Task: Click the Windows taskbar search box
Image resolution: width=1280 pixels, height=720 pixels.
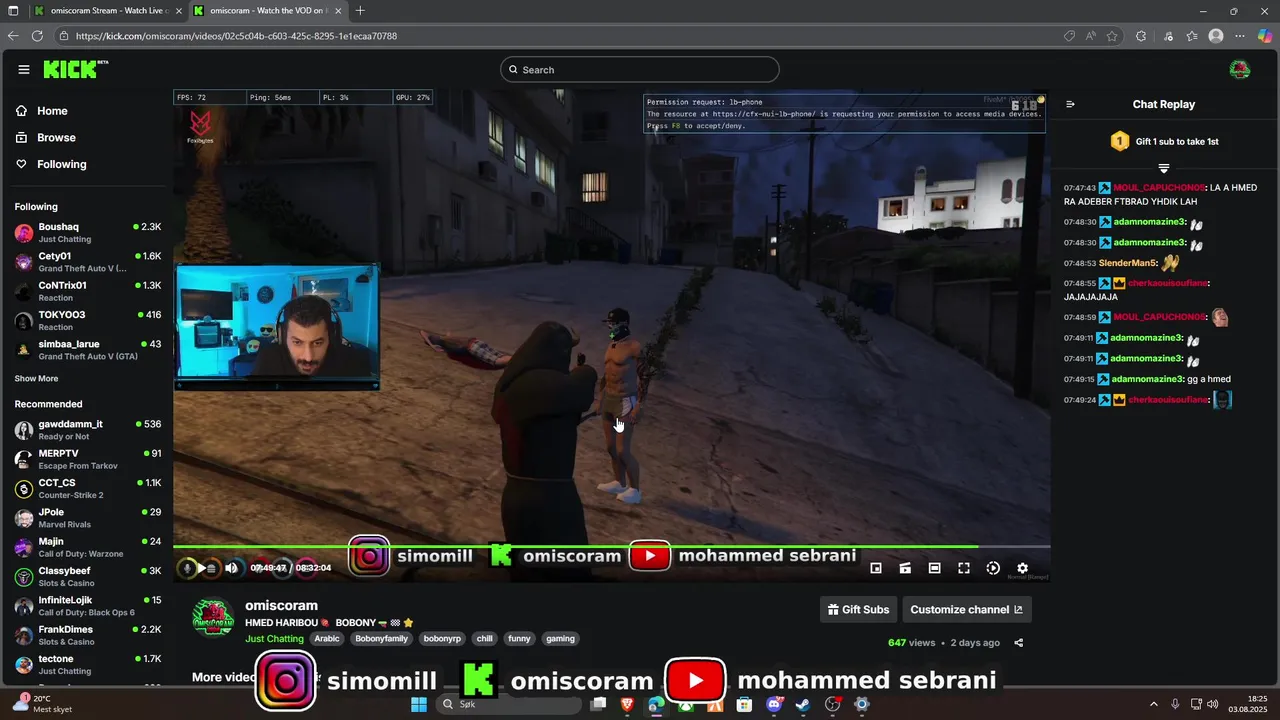Action: [x=508, y=704]
